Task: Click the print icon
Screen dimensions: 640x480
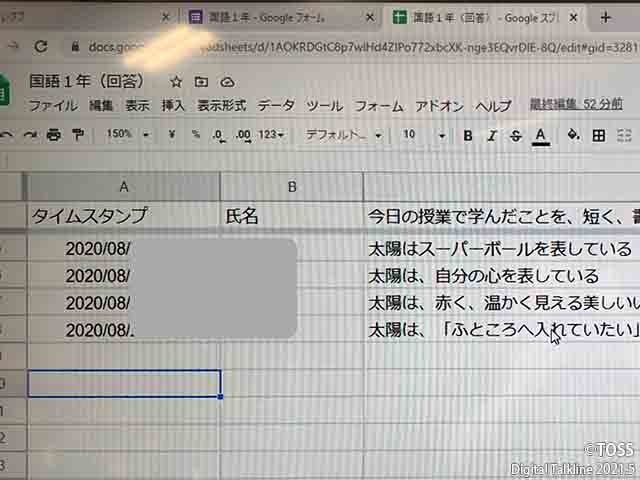Action: coord(54,135)
